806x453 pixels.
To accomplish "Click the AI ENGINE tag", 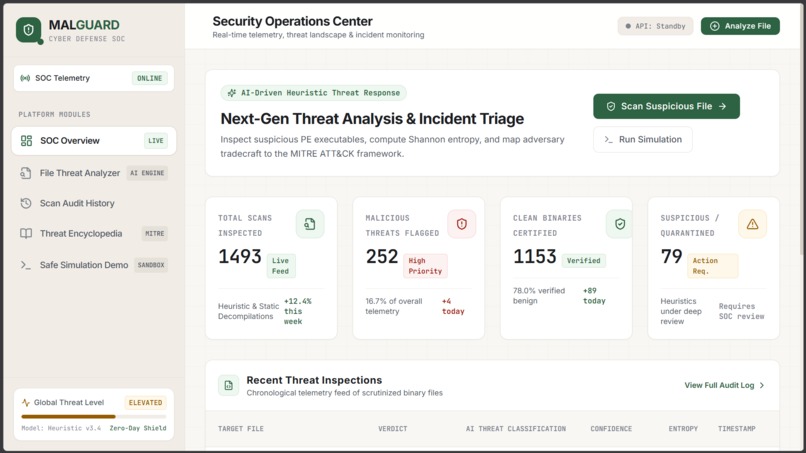I will click(147, 173).
